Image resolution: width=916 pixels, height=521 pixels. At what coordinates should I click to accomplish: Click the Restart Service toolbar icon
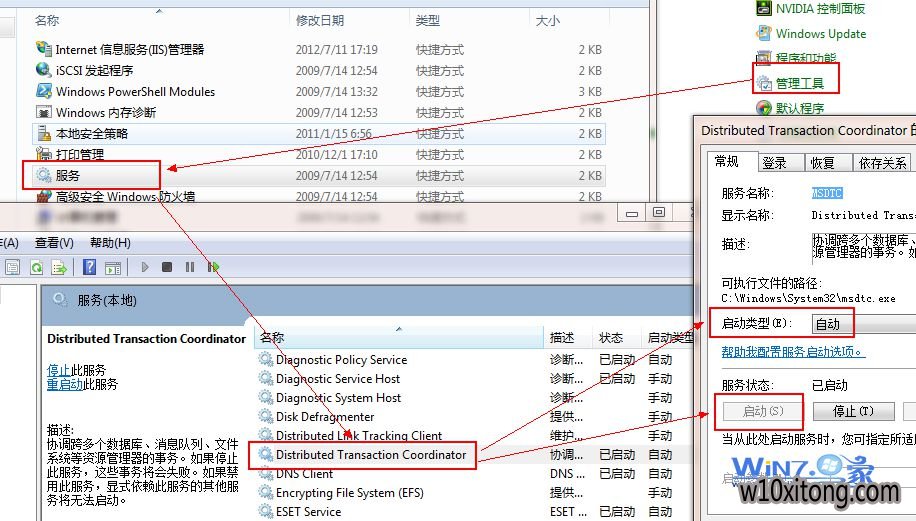213,267
